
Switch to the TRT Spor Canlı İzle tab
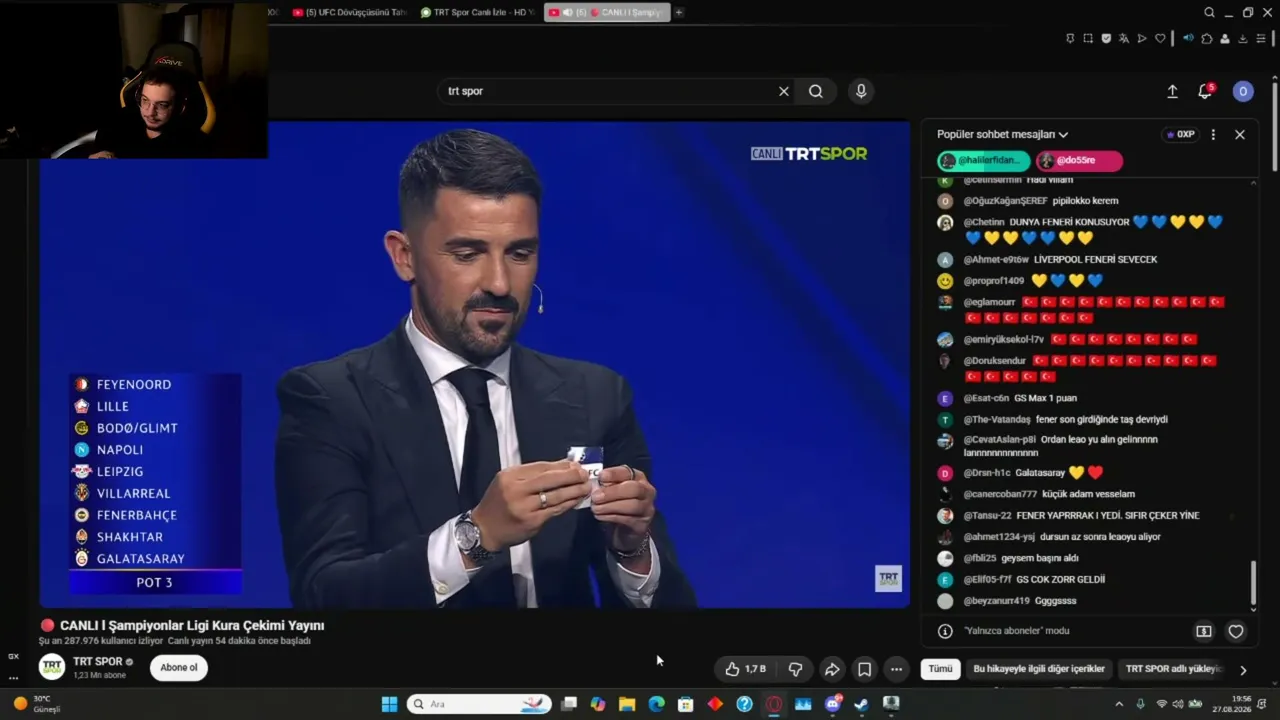(x=478, y=12)
